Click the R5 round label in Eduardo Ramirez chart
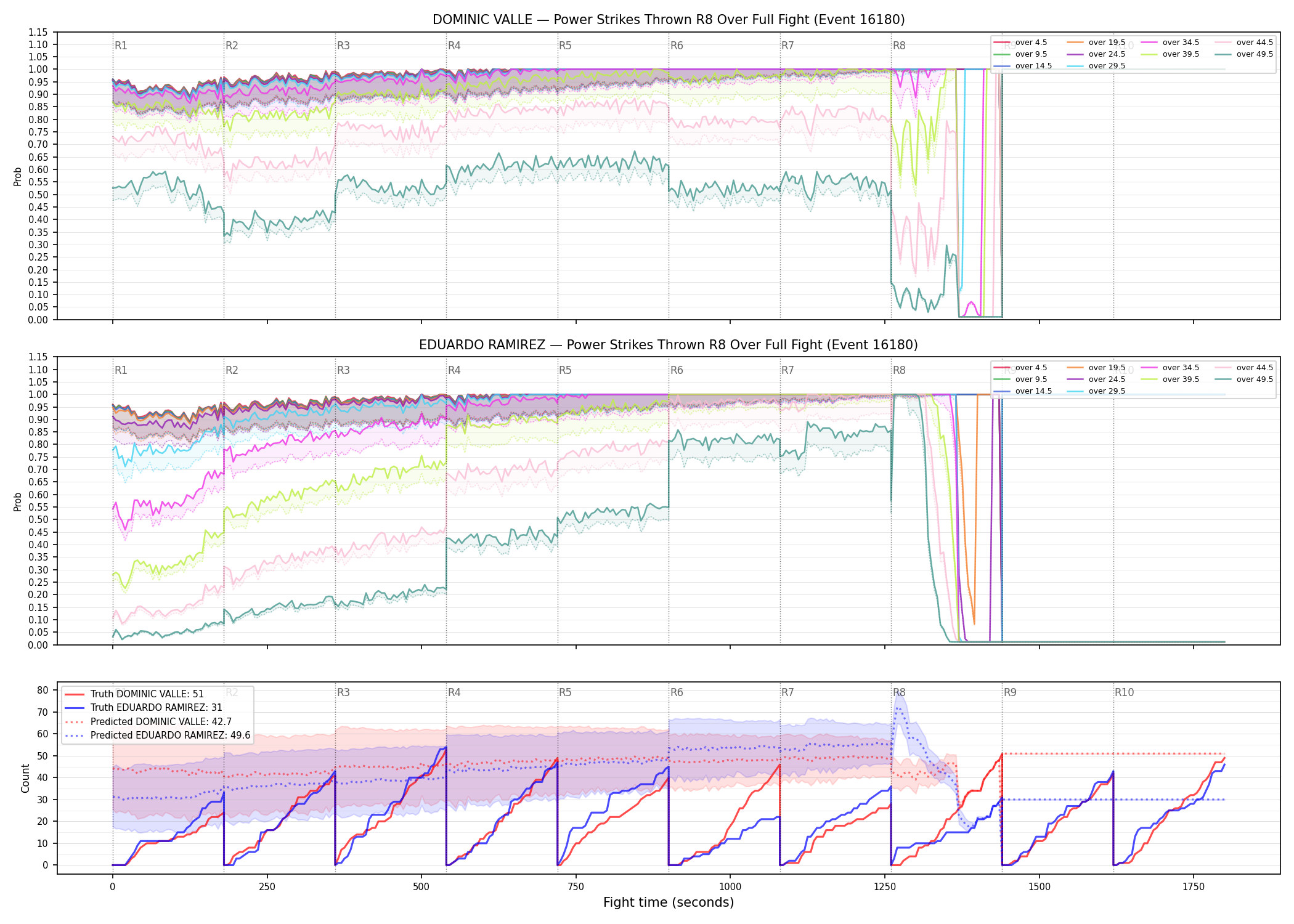1294x924 pixels. click(x=565, y=370)
